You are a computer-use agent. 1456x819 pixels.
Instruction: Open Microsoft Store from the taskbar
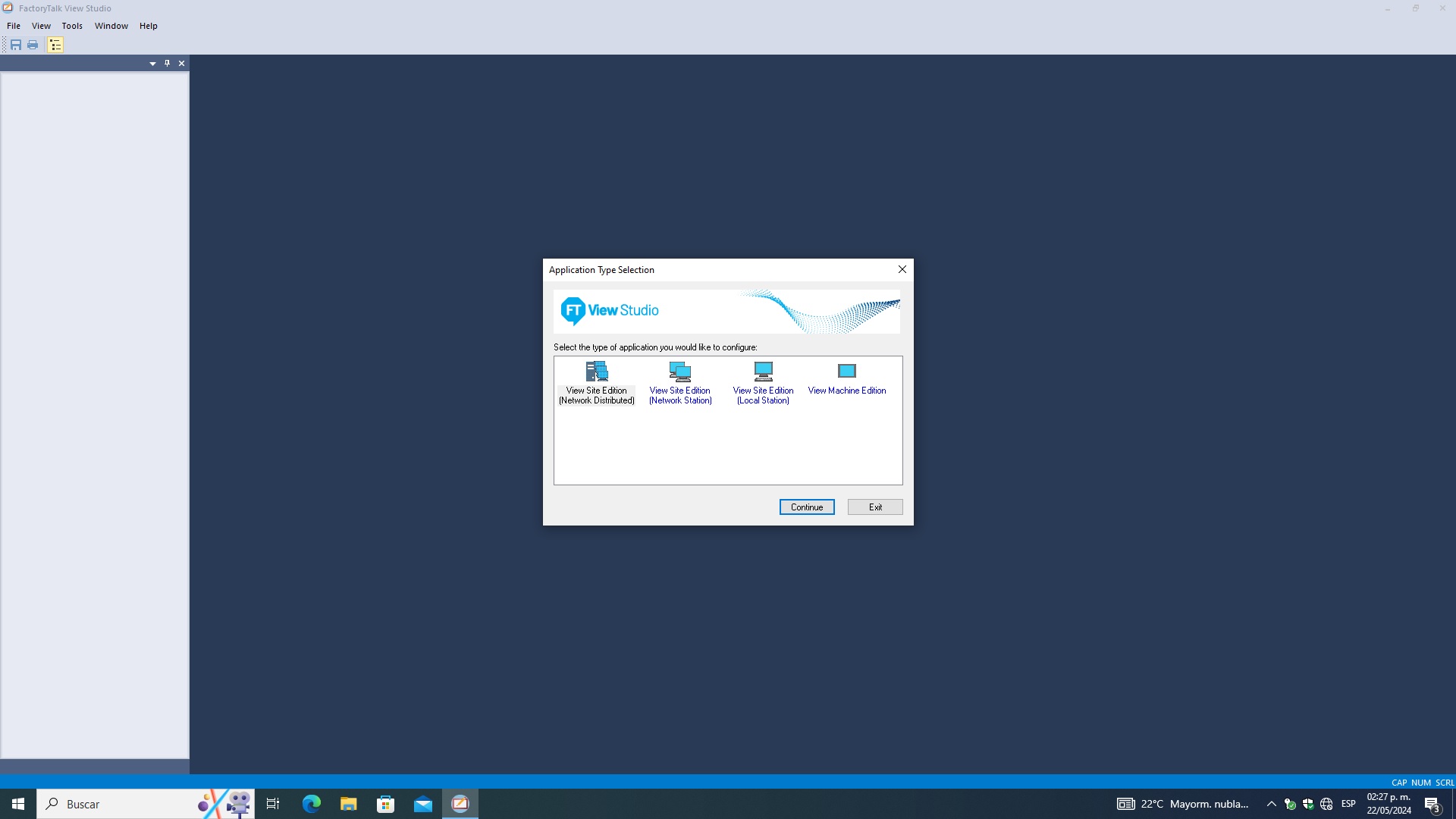tap(386, 804)
